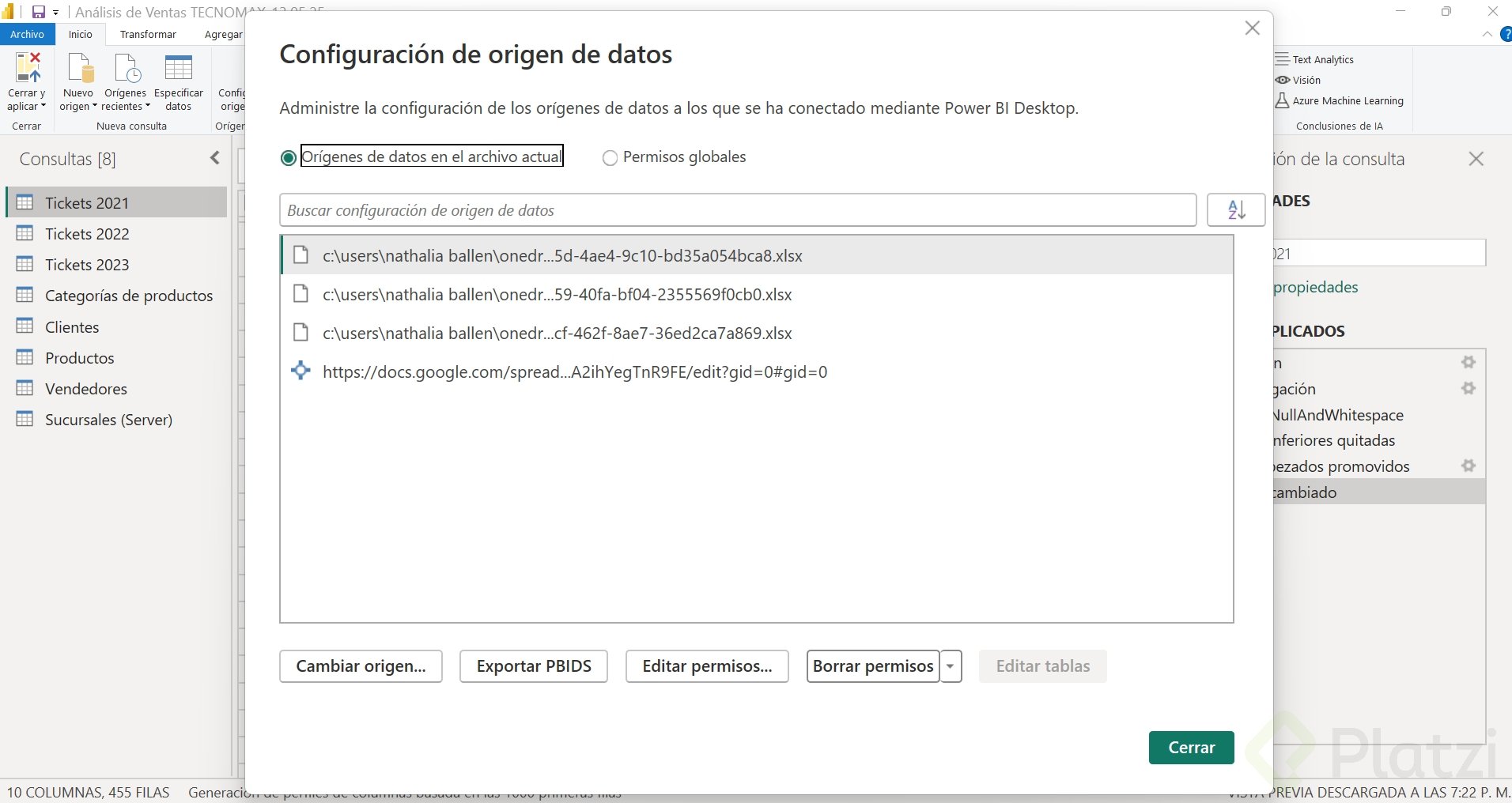Expand the Borrar permisos dropdown arrow
1512x803 pixels.
coord(951,666)
